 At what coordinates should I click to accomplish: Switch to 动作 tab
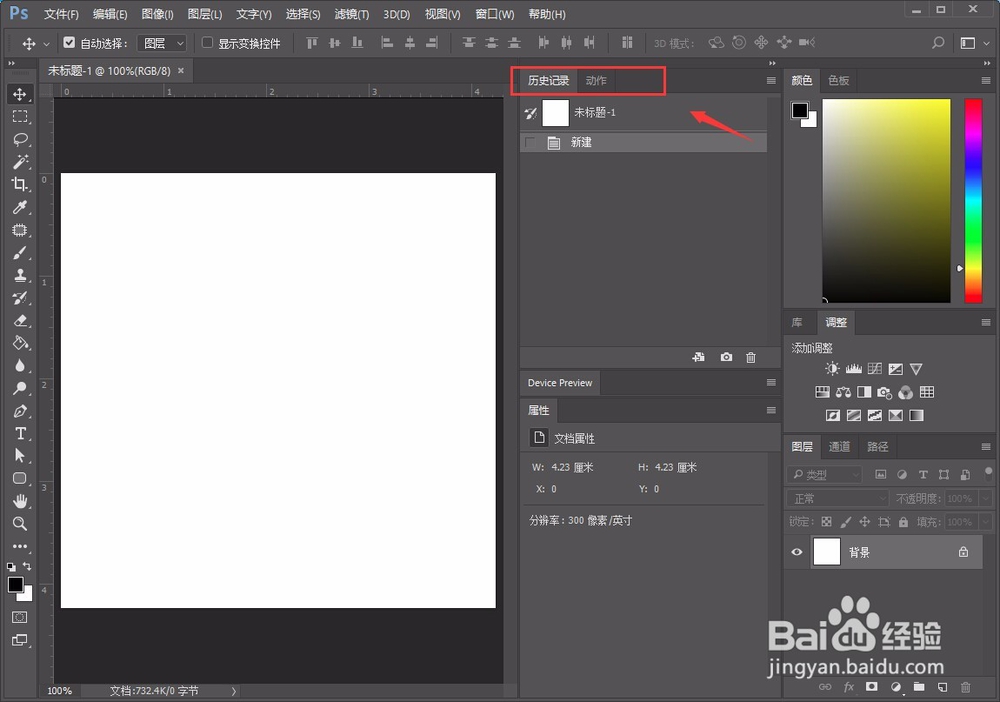(x=596, y=80)
